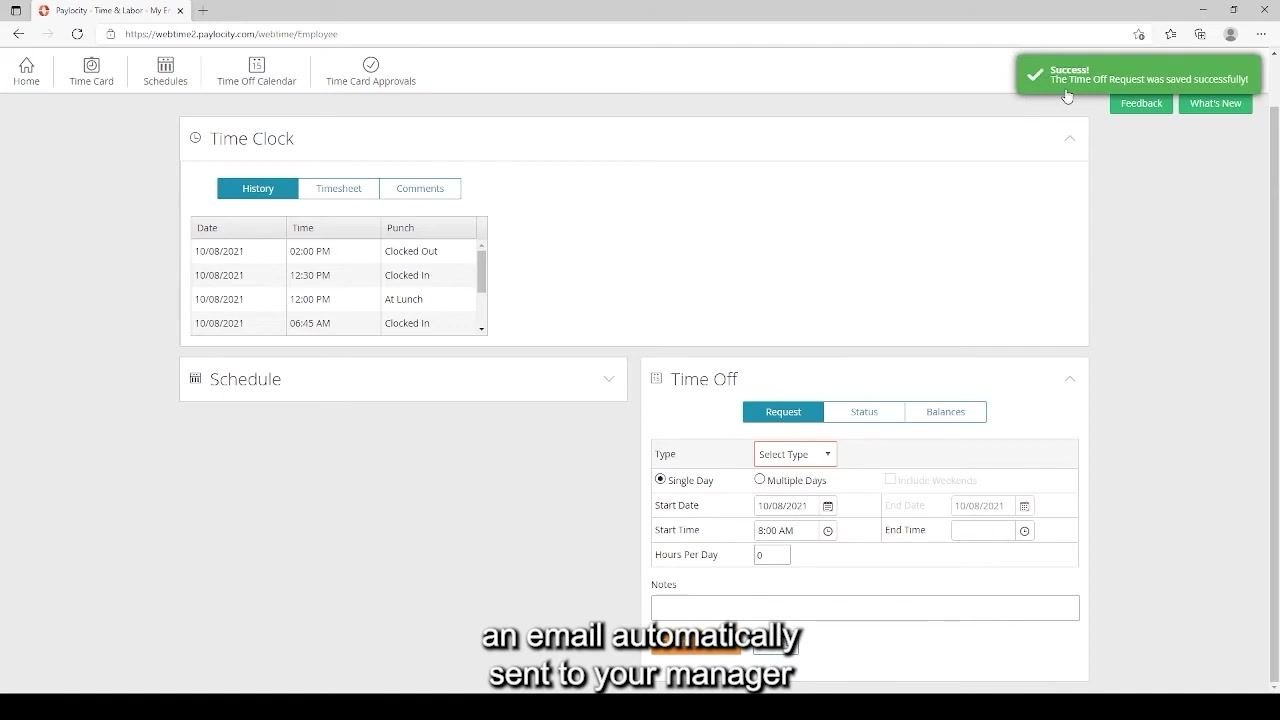Click the End Time input field
This screenshot has width=1280, height=720.
coord(983,531)
